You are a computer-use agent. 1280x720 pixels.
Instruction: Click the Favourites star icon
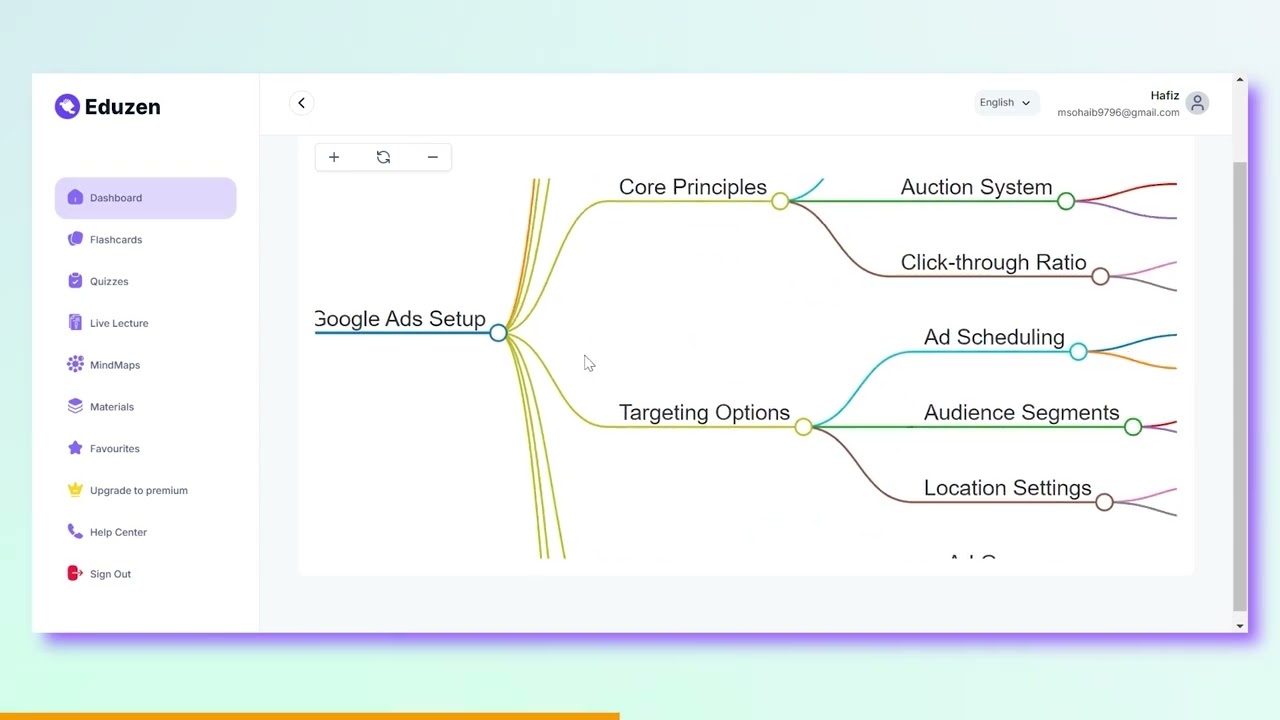pos(75,448)
